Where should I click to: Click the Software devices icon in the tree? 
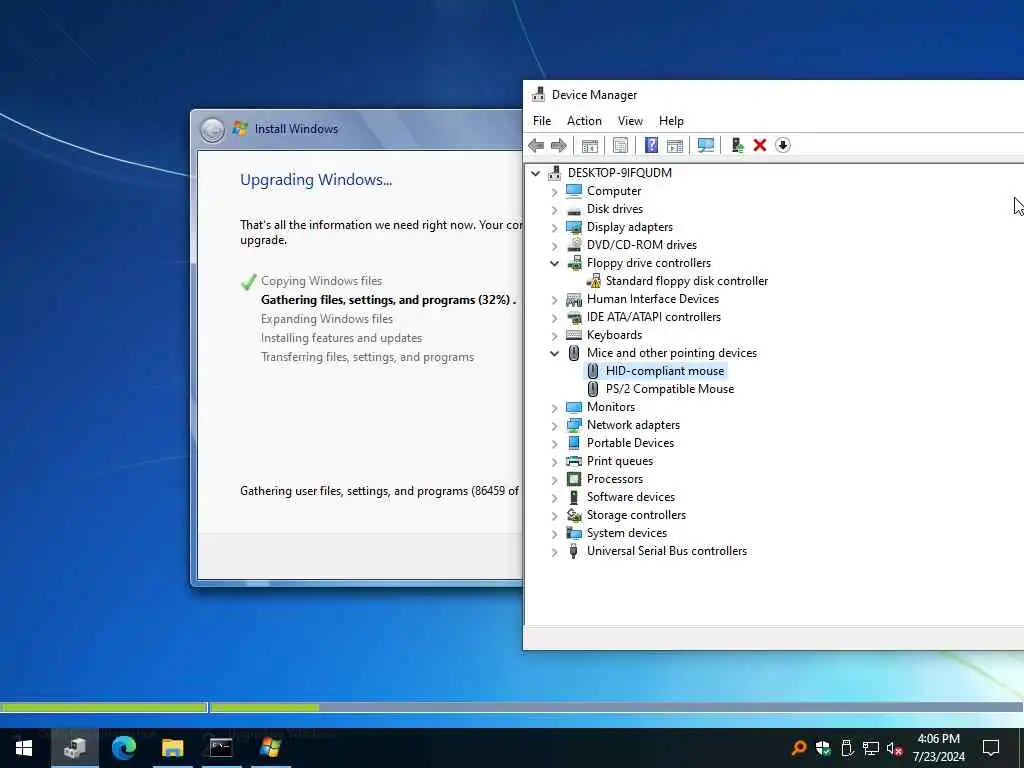[573, 497]
